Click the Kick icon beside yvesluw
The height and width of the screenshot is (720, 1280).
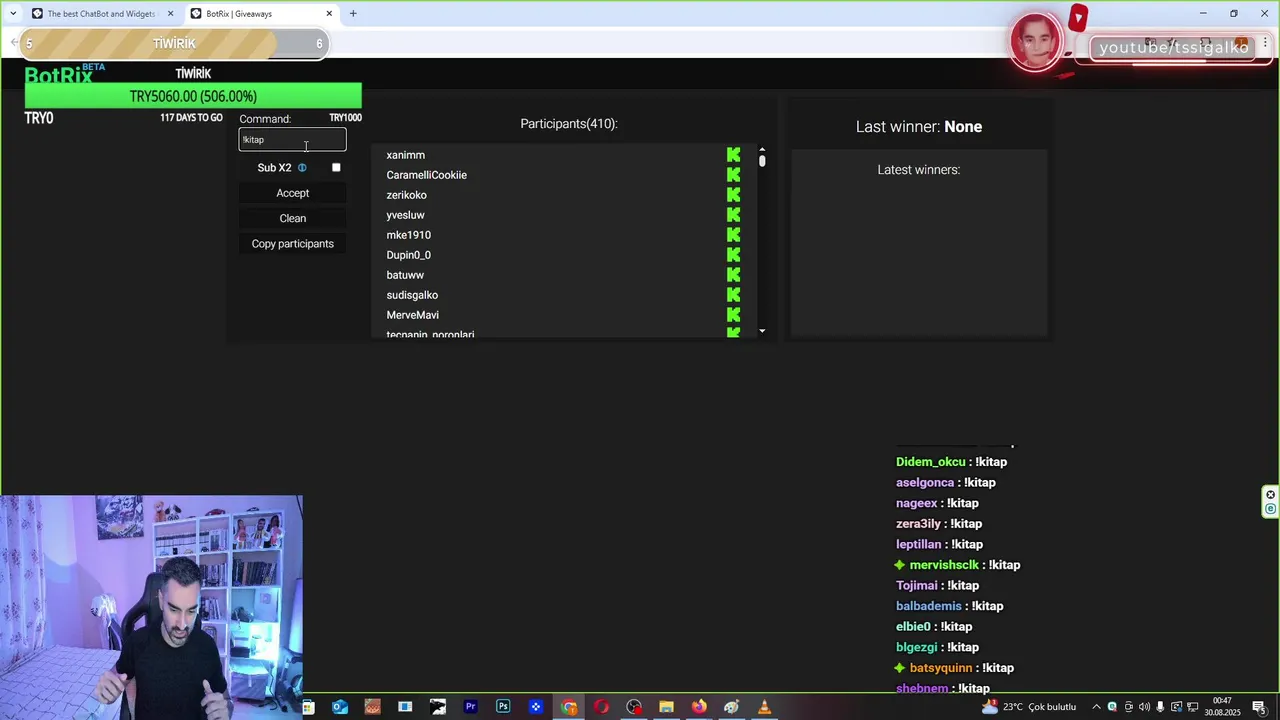(734, 215)
